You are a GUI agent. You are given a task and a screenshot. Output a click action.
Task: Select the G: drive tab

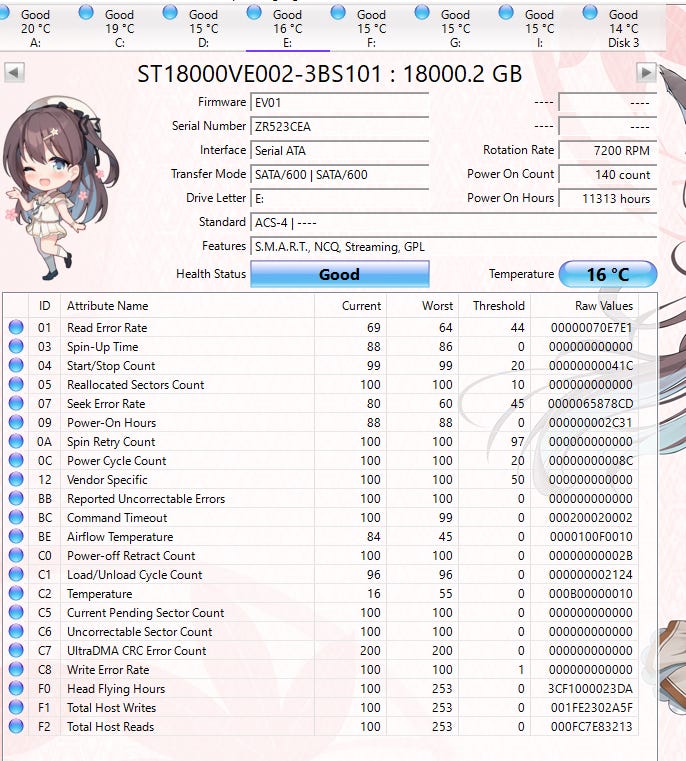pyautogui.click(x=455, y=27)
